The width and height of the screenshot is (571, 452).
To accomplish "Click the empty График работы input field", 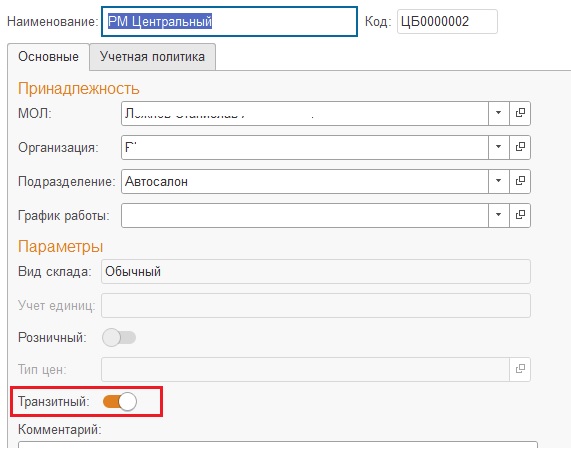I will [x=305, y=215].
